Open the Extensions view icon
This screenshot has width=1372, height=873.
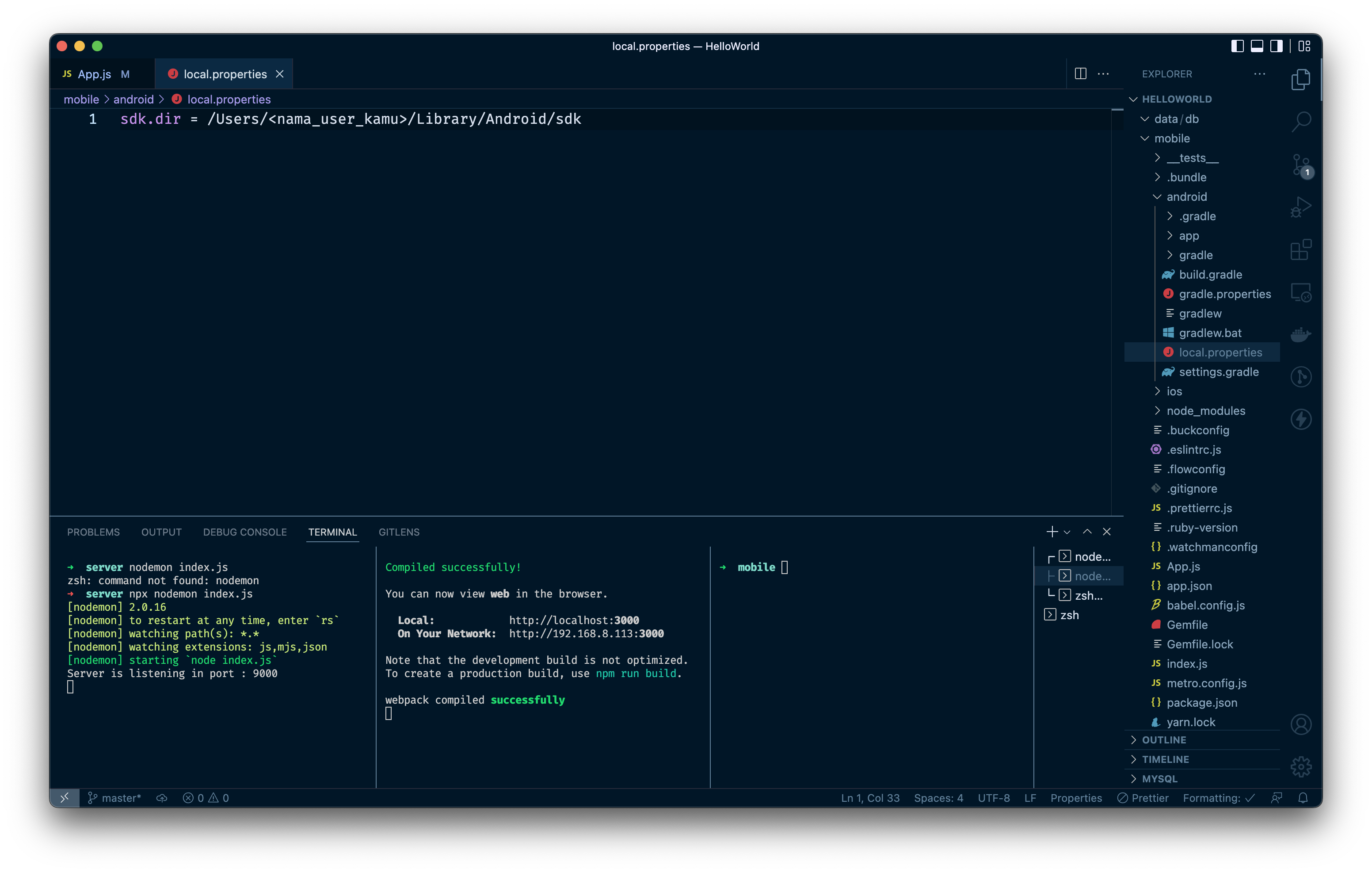1301,250
